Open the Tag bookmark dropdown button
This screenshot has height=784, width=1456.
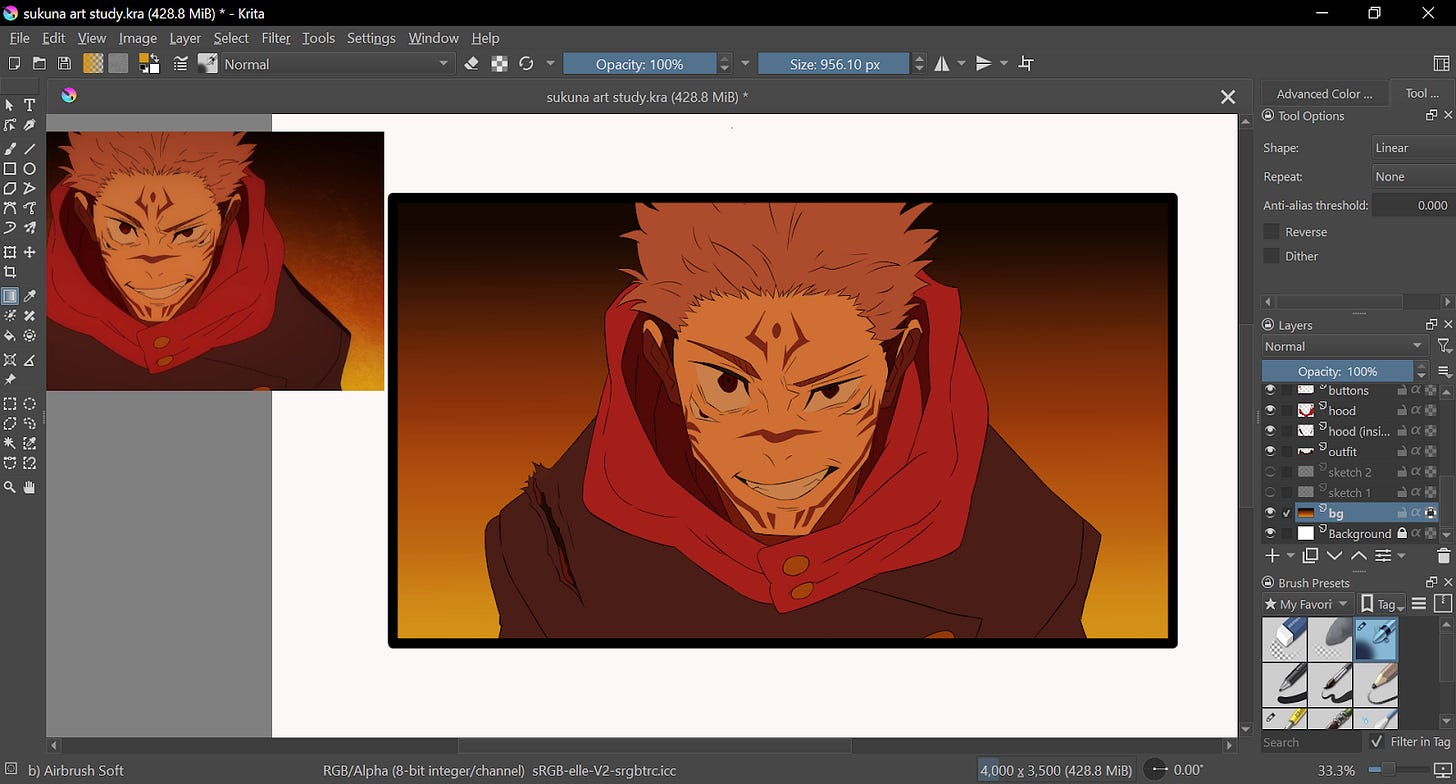point(1383,604)
